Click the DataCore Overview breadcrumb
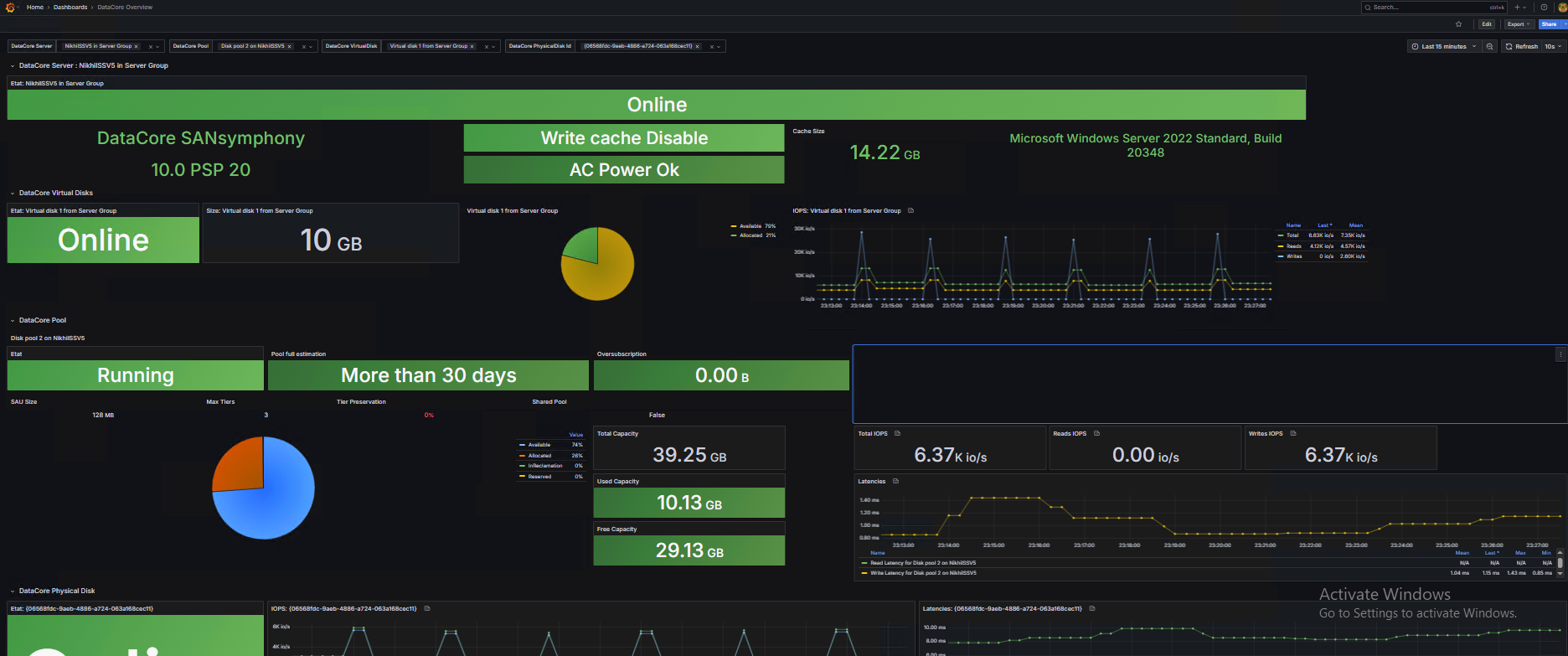This screenshot has height=656, width=1568. pos(125,7)
